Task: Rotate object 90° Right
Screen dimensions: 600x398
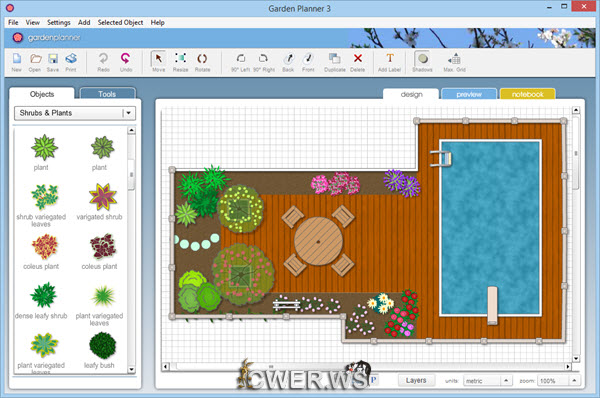Action: coord(264,62)
